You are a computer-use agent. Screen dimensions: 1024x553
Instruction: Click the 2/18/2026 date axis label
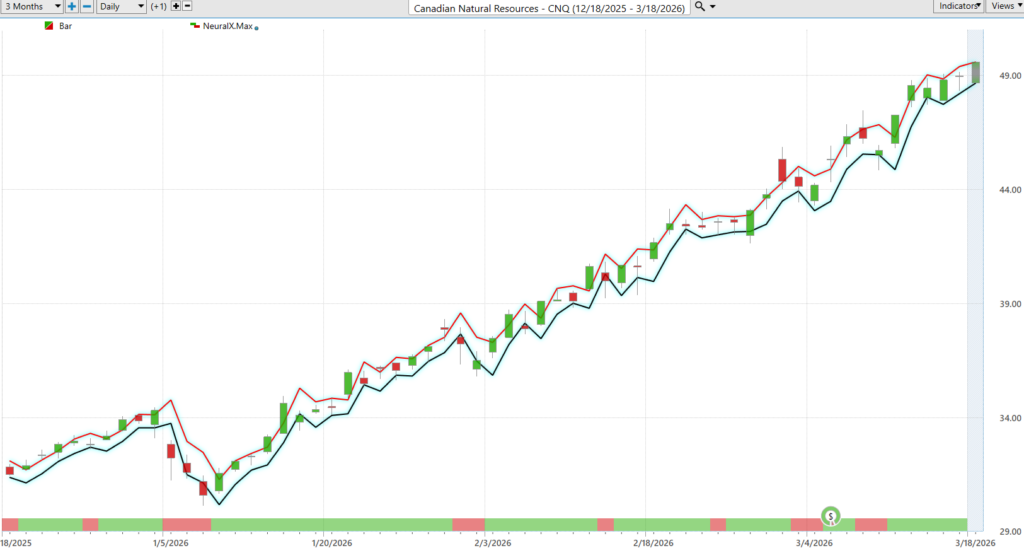tap(653, 543)
